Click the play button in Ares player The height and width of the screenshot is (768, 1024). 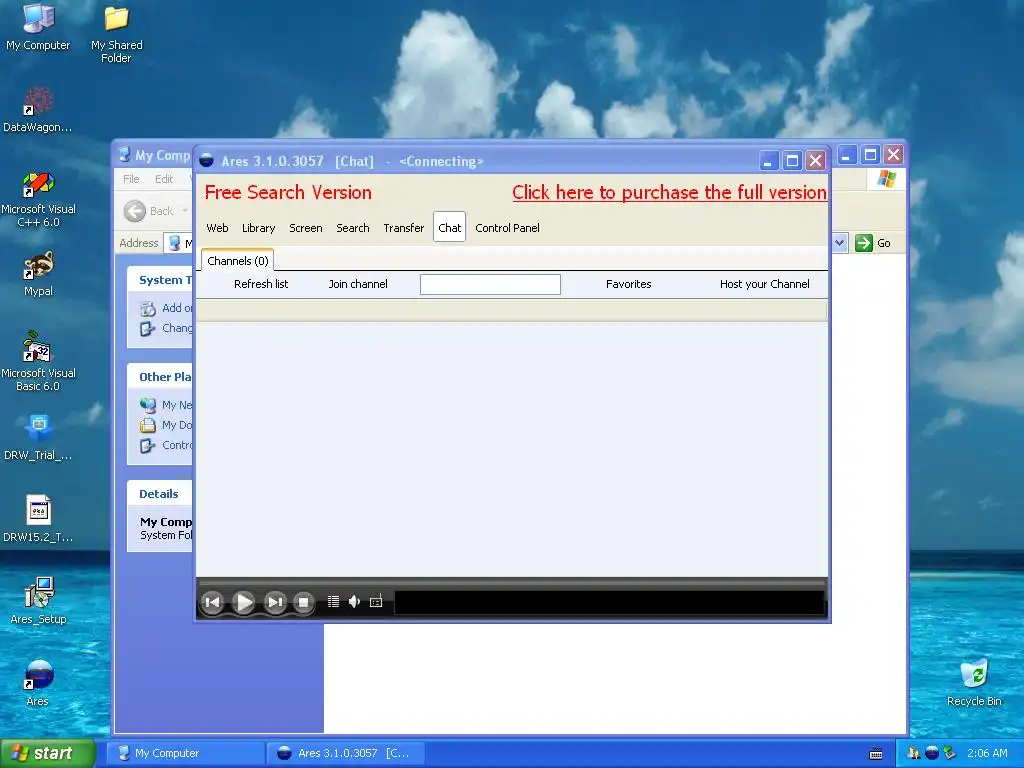click(x=244, y=602)
